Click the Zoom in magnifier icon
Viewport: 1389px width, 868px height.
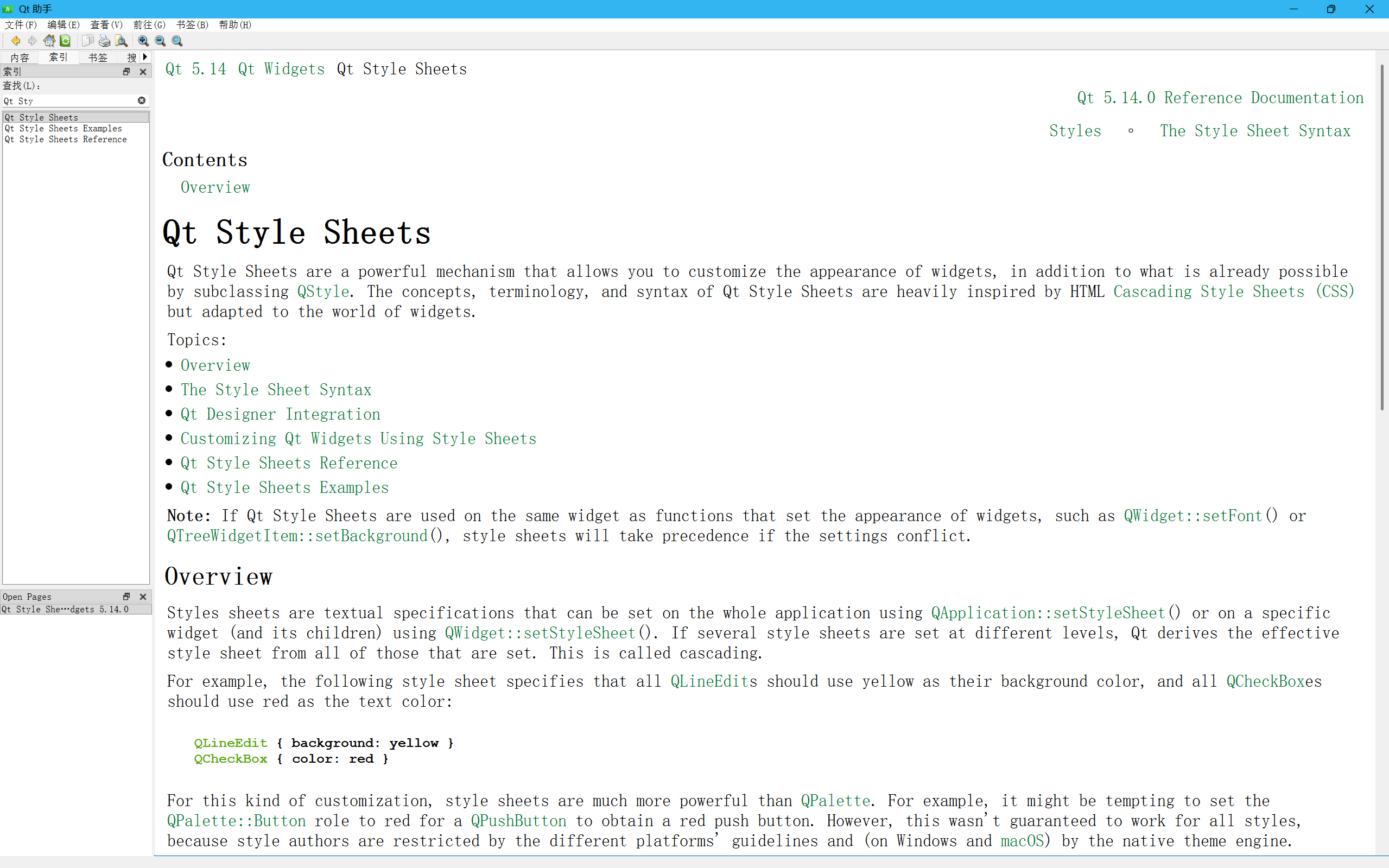point(143,41)
